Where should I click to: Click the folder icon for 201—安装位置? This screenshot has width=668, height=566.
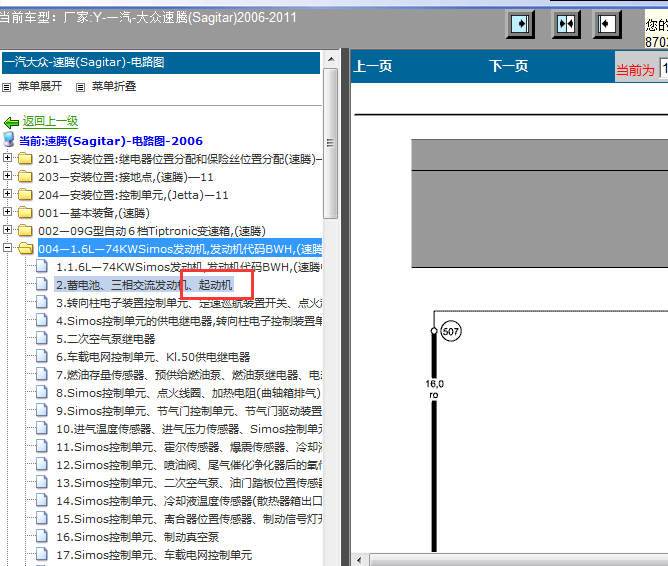(25, 159)
